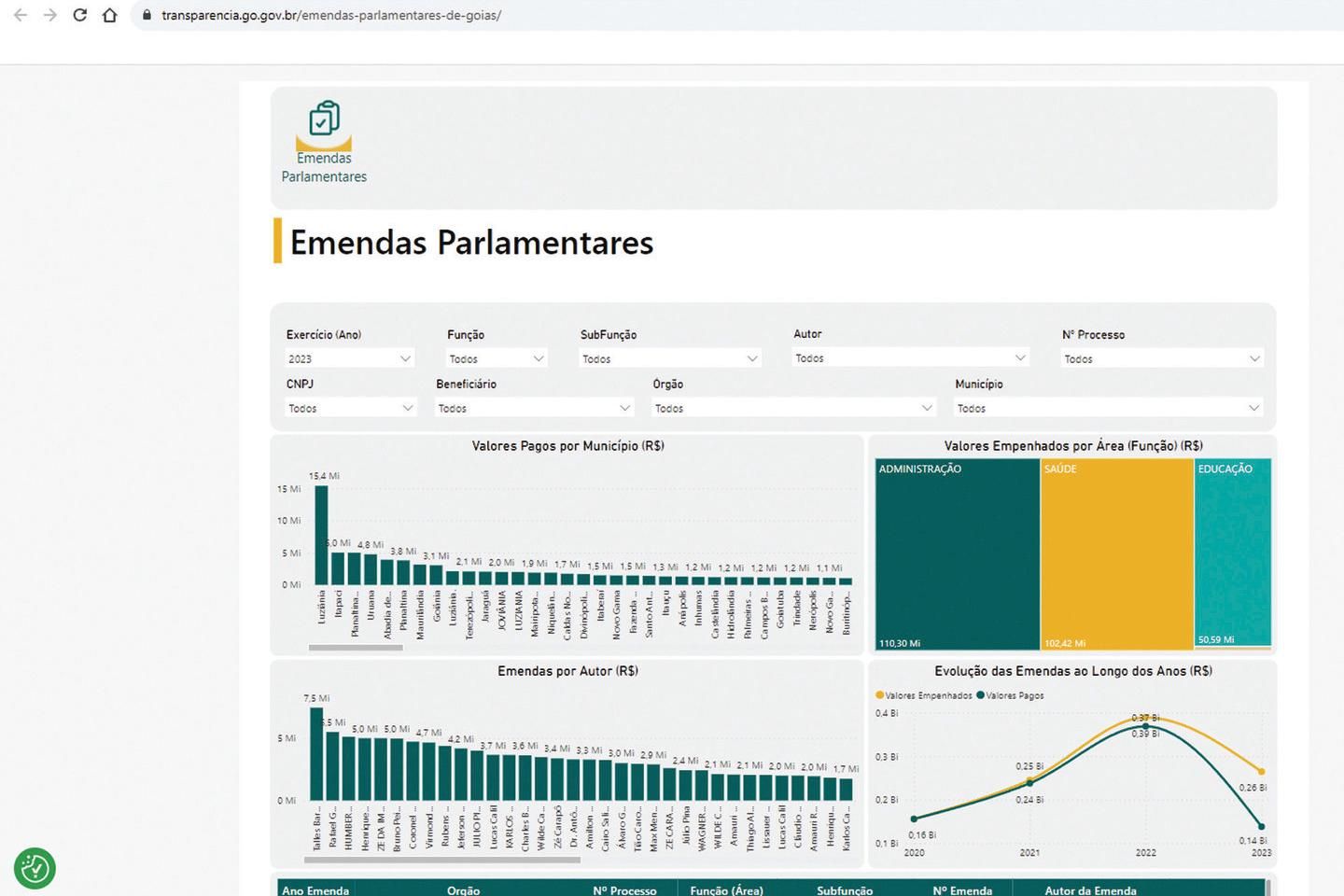This screenshot has height=896, width=1344.
Task: Click the Valores Empenhados legend item
Action: pyautogui.click(x=924, y=695)
